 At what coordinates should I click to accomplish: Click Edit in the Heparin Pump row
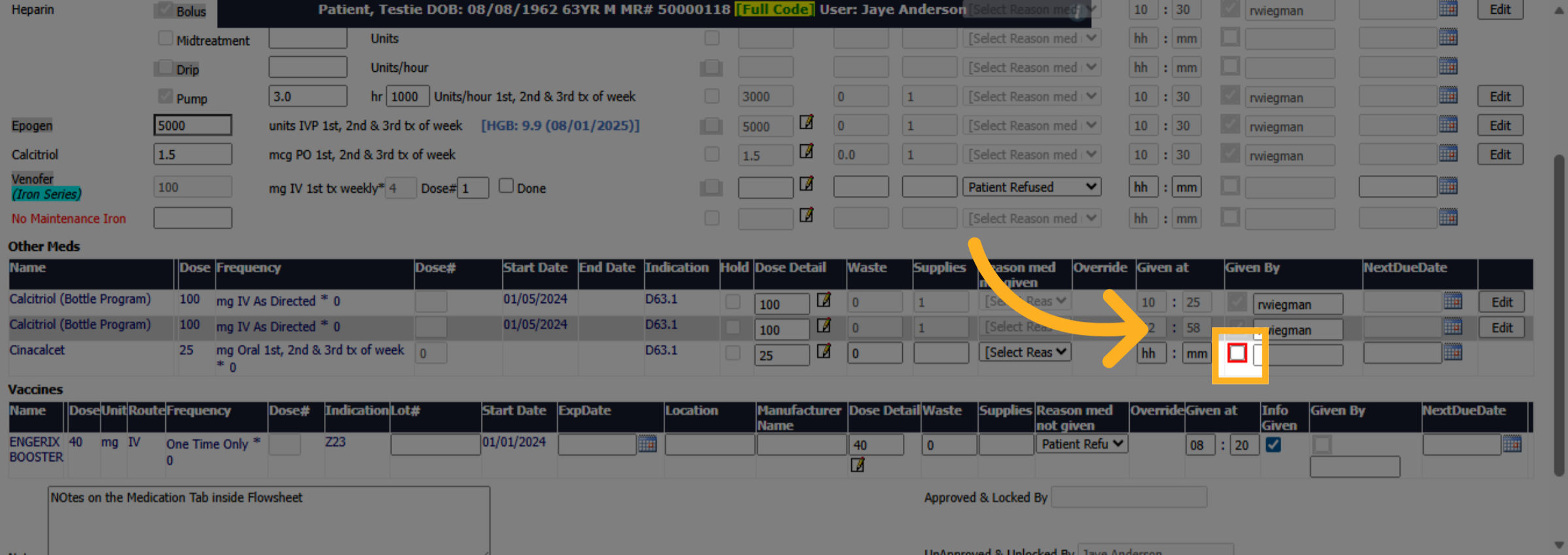coord(1500,97)
